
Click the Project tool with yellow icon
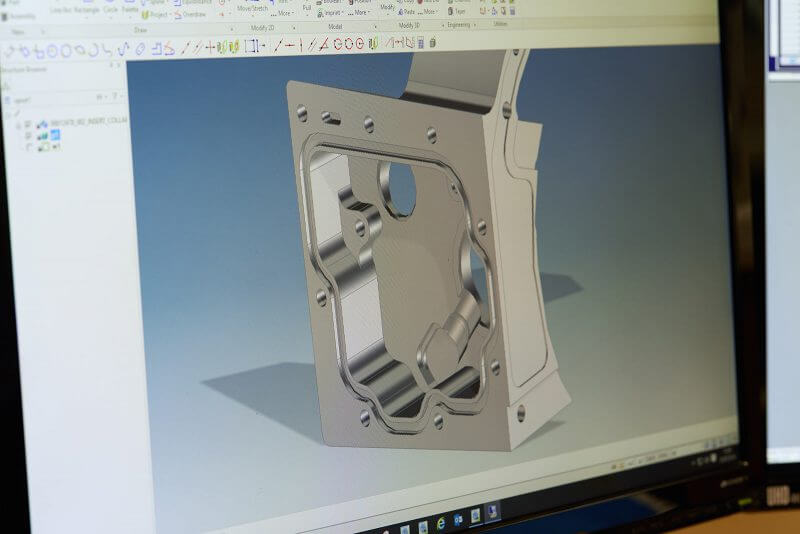pyautogui.click(x=155, y=15)
